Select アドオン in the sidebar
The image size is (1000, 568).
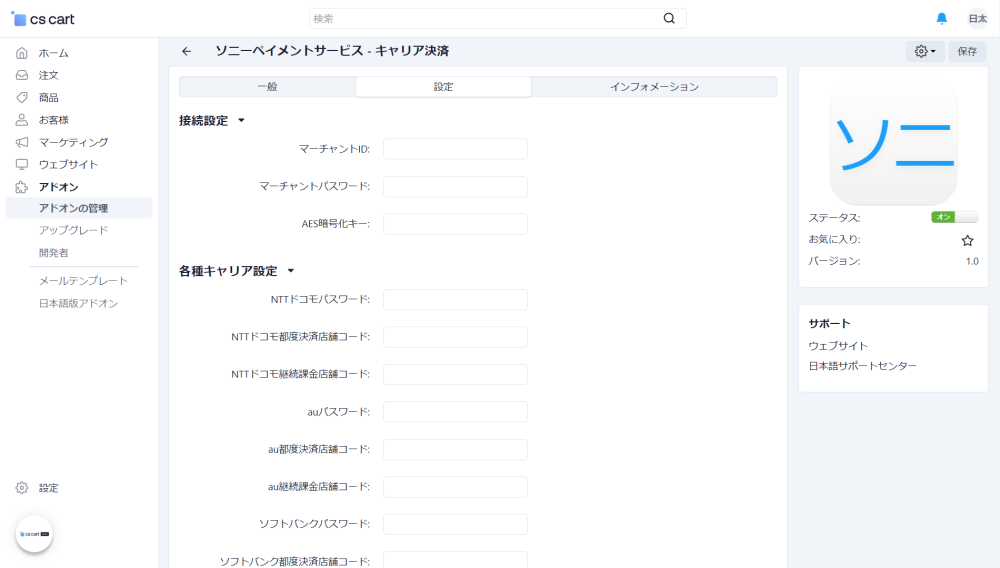(x=58, y=187)
